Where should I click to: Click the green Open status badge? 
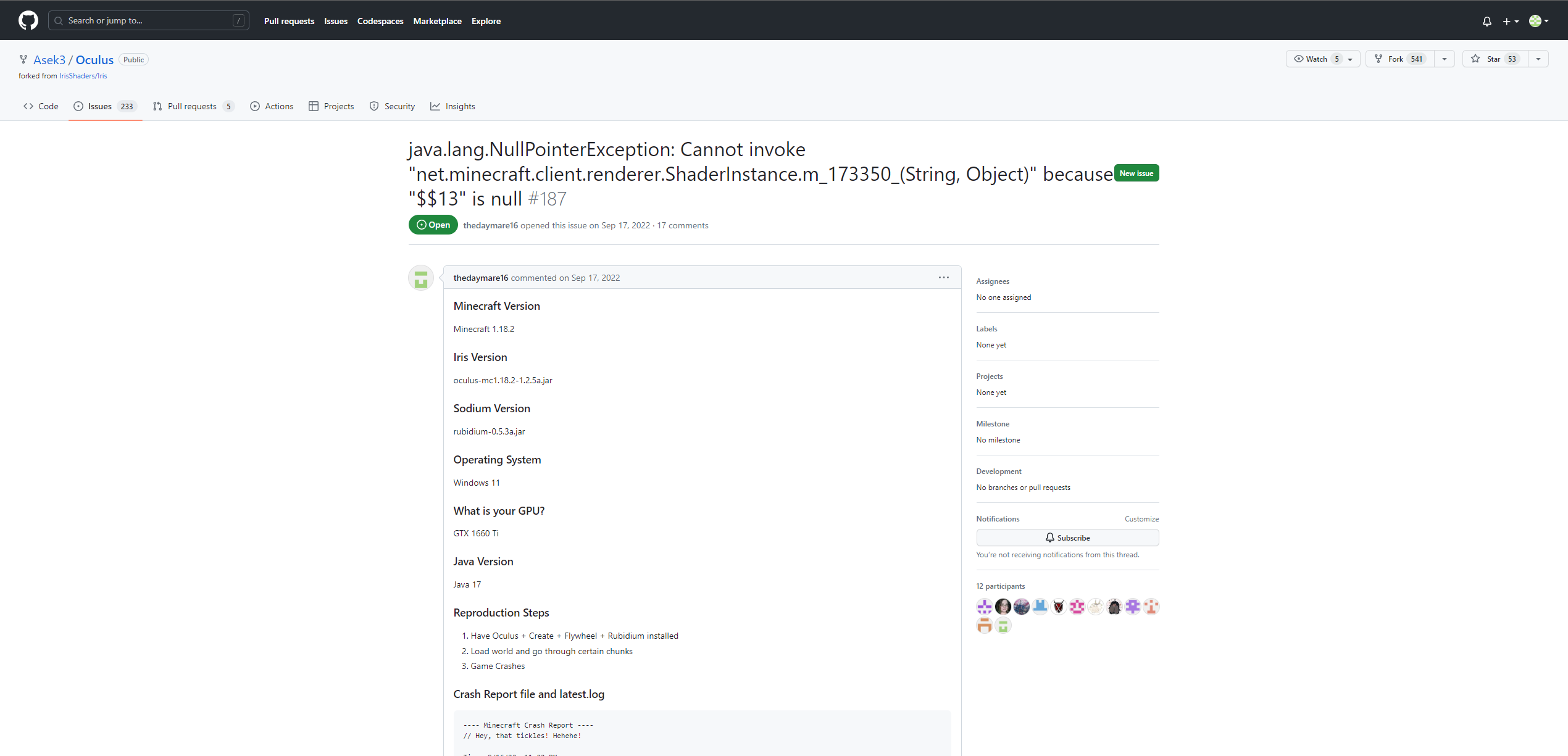433,225
